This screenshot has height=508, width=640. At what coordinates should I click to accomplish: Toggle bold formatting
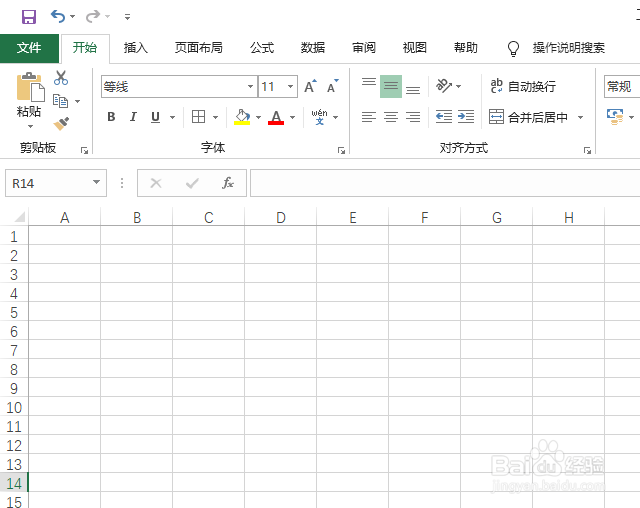[111, 117]
